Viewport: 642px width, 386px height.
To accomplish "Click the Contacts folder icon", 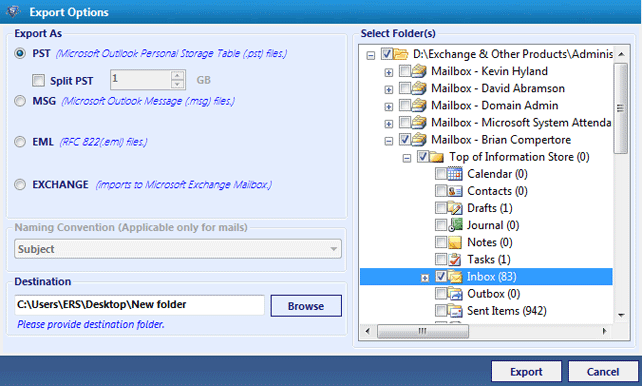I will (455, 191).
